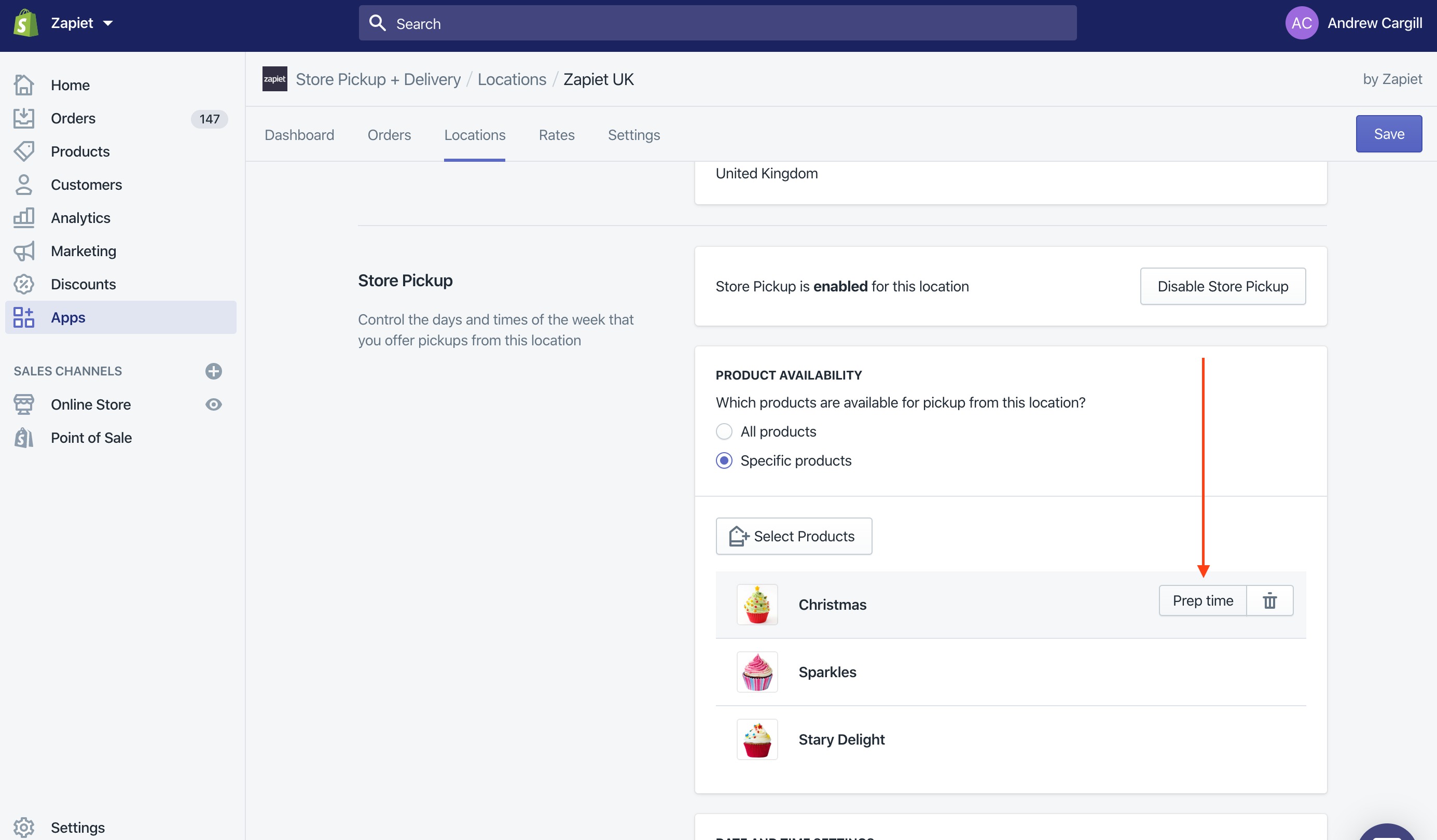Viewport: 1437px width, 840px height.
Task: Click the Home sidebar icon
Action: point(24,85)
